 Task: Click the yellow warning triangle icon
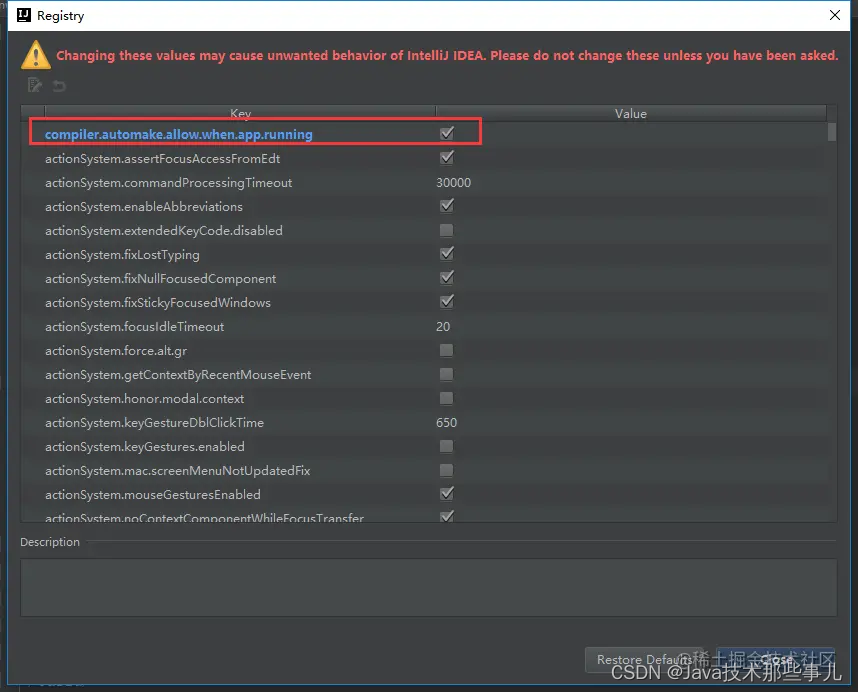point(36,55)
